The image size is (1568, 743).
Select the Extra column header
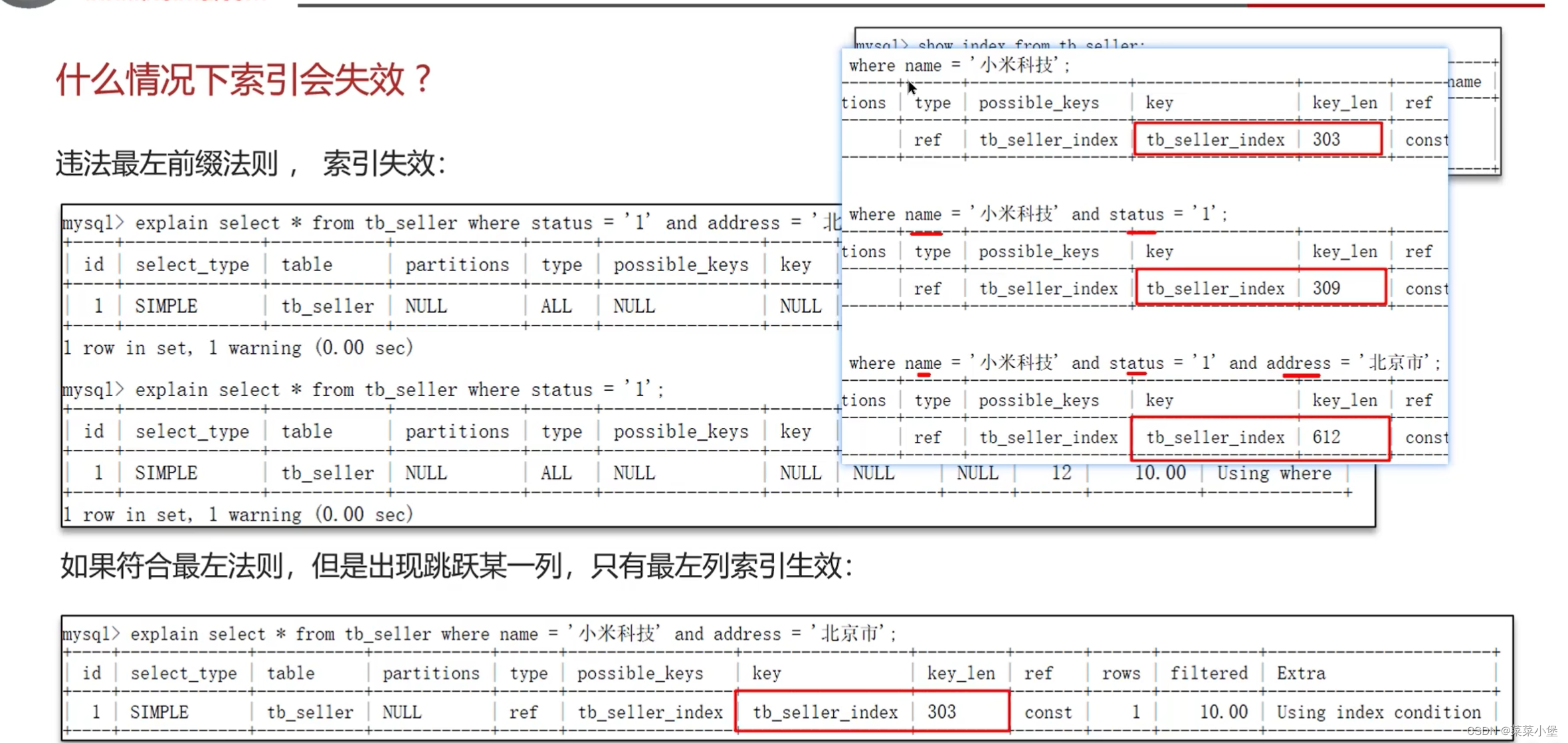[1301, 673]
